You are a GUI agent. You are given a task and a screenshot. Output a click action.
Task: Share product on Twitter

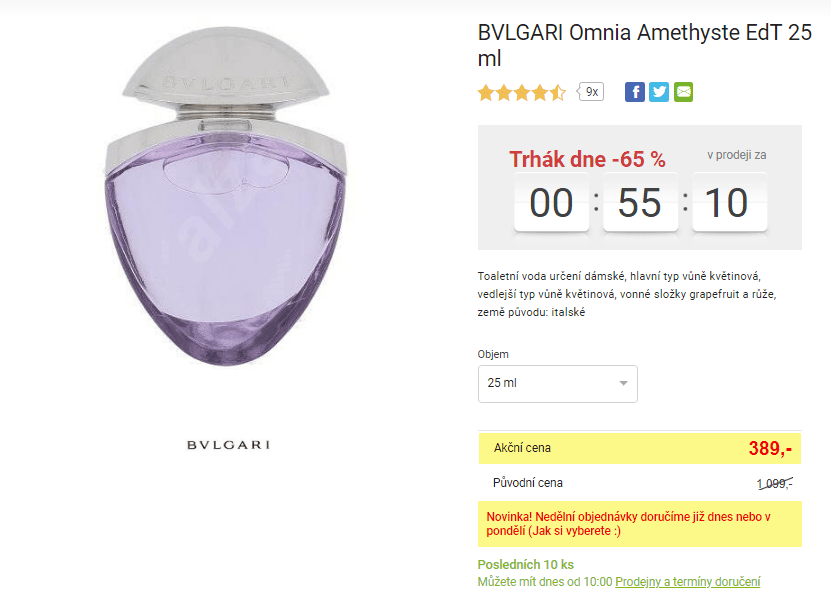(x=660, y=91)
